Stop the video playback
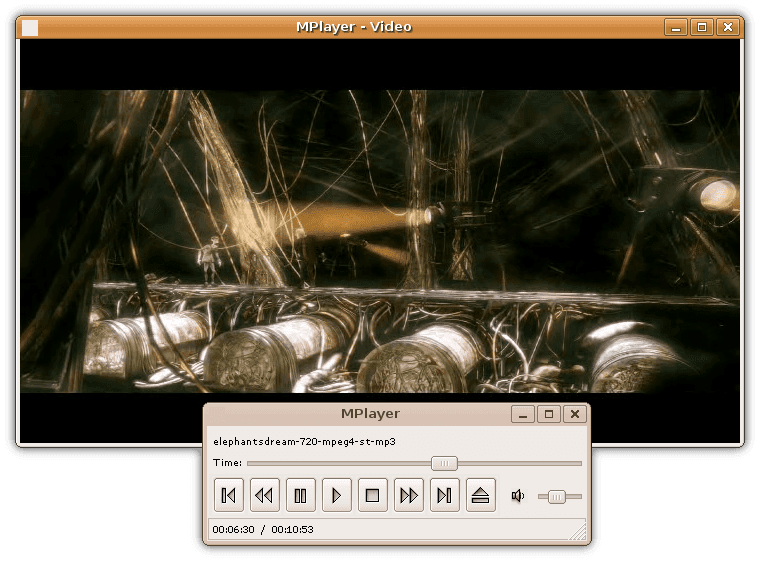This screenshot has height=561, width=760. [372, 495]
